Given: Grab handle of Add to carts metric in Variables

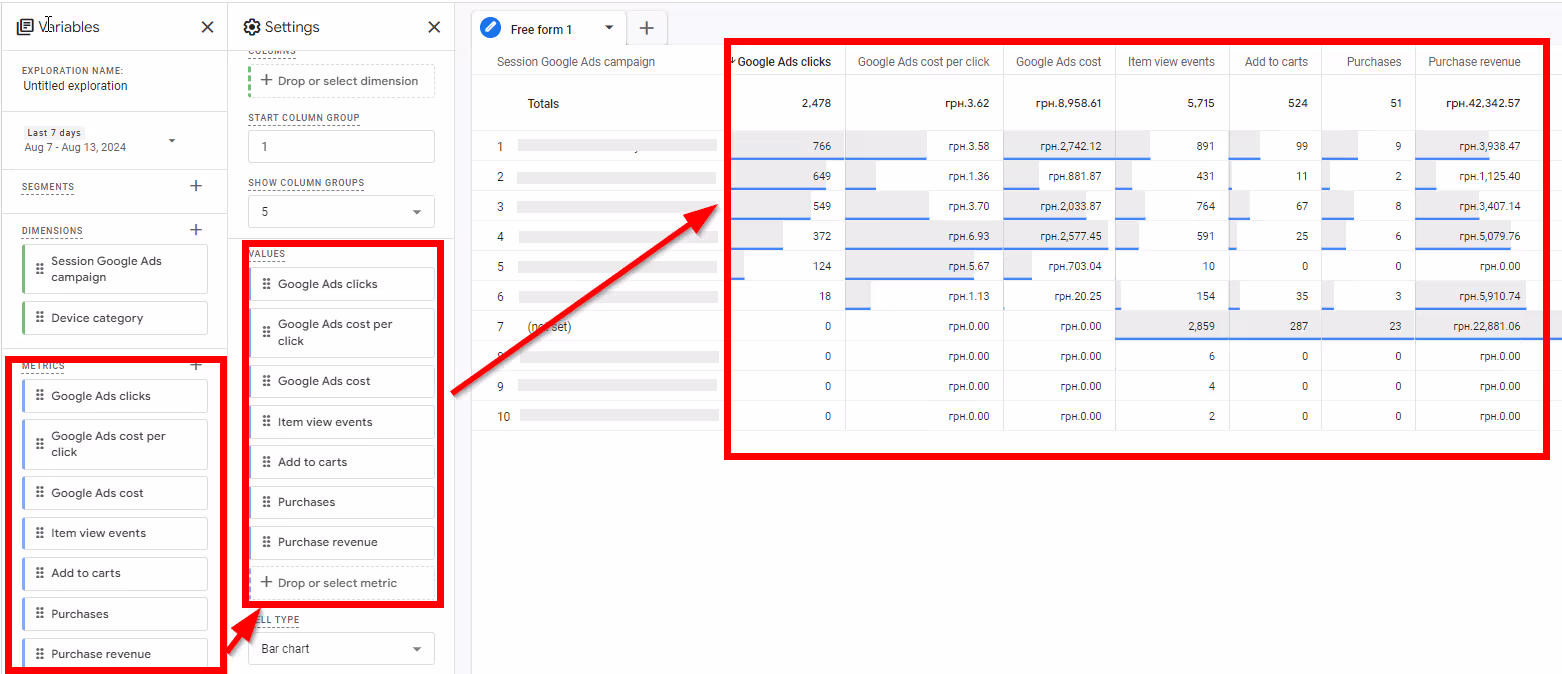Looking at the screenshot, I should [x=39, y=573].
